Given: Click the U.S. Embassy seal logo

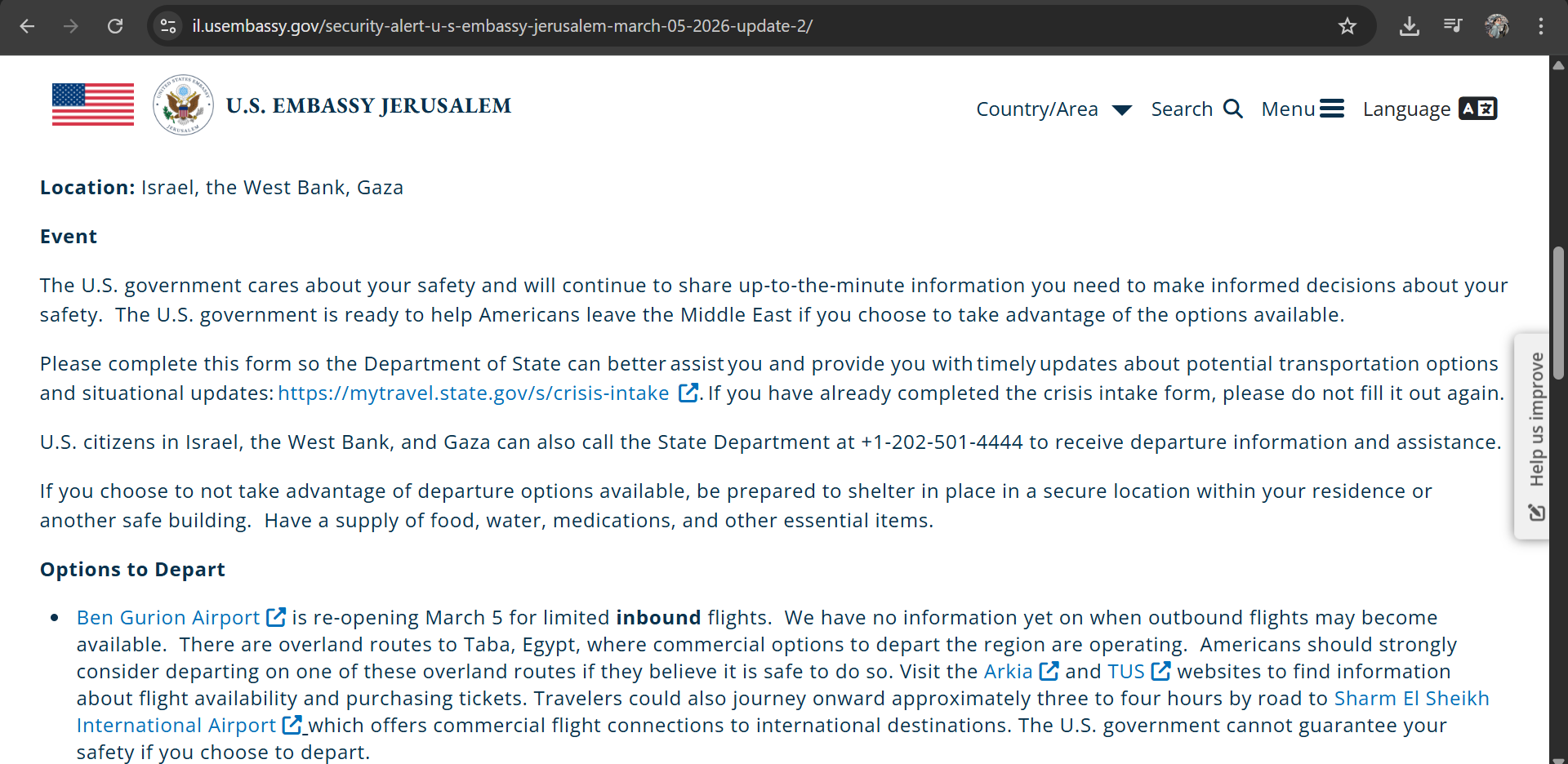Looking at the screenshot, I should point(184,105).
